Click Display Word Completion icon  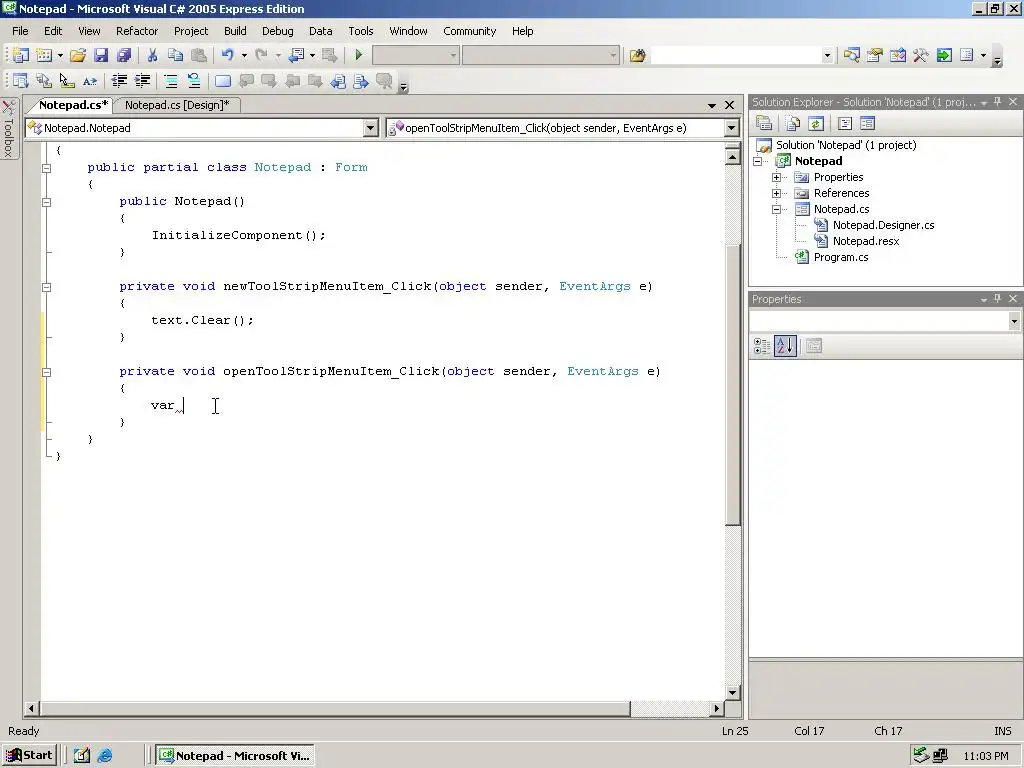(x=90, y=81)
